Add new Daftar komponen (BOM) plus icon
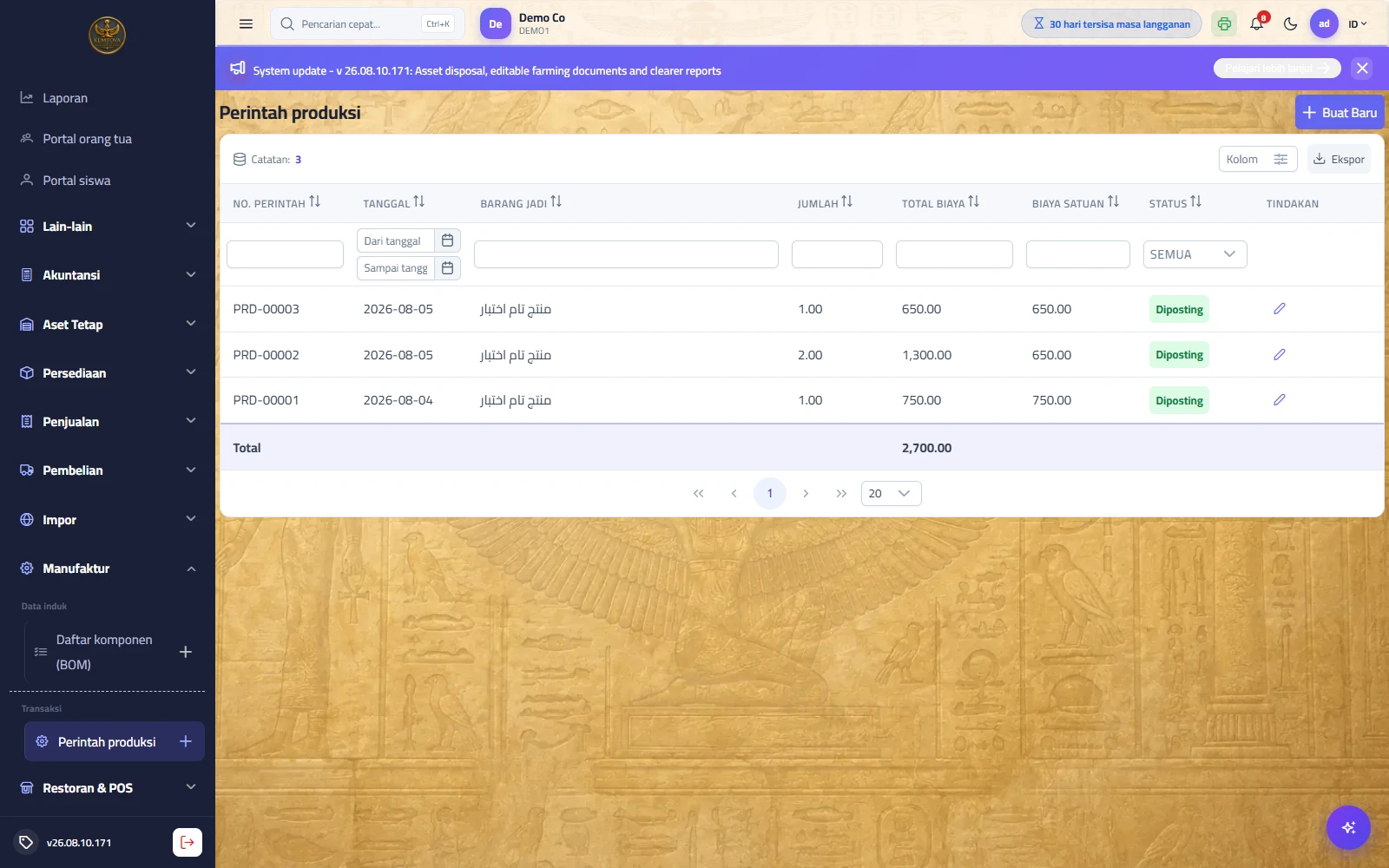The height and width of the screenshot is (868, 1389). [185, 652]
